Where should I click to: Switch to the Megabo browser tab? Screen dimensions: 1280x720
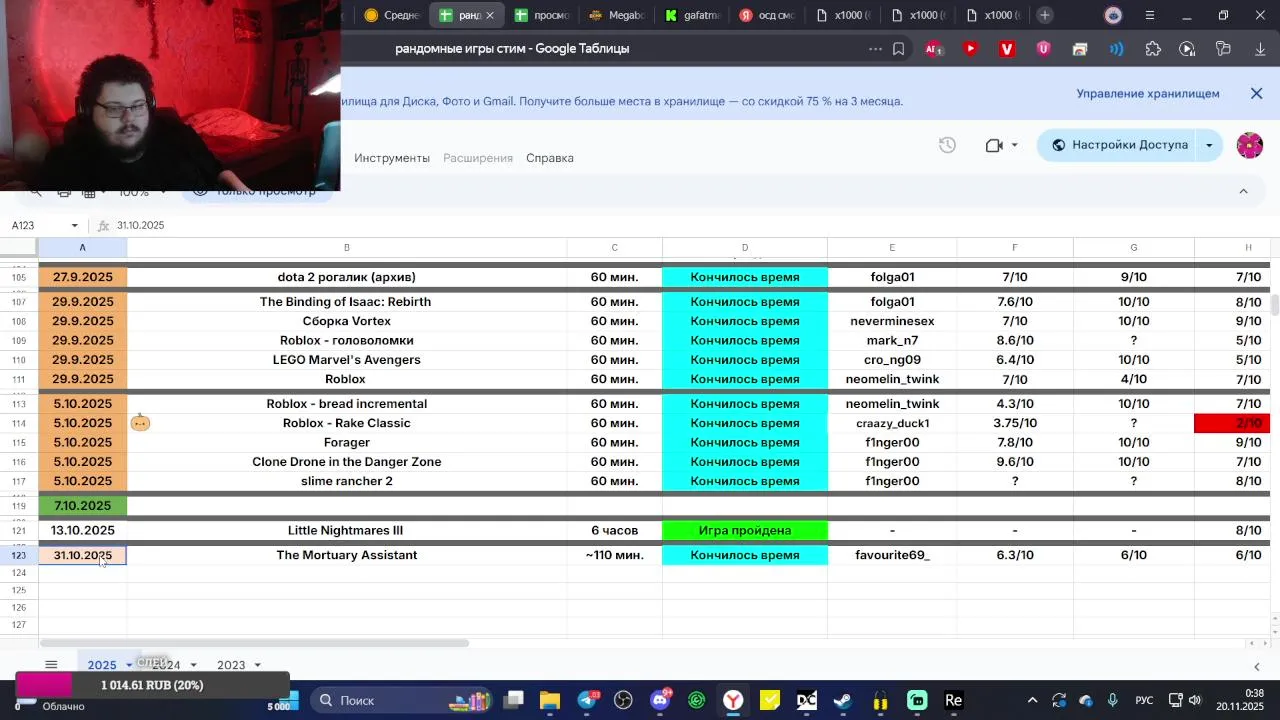coord(616,15)
